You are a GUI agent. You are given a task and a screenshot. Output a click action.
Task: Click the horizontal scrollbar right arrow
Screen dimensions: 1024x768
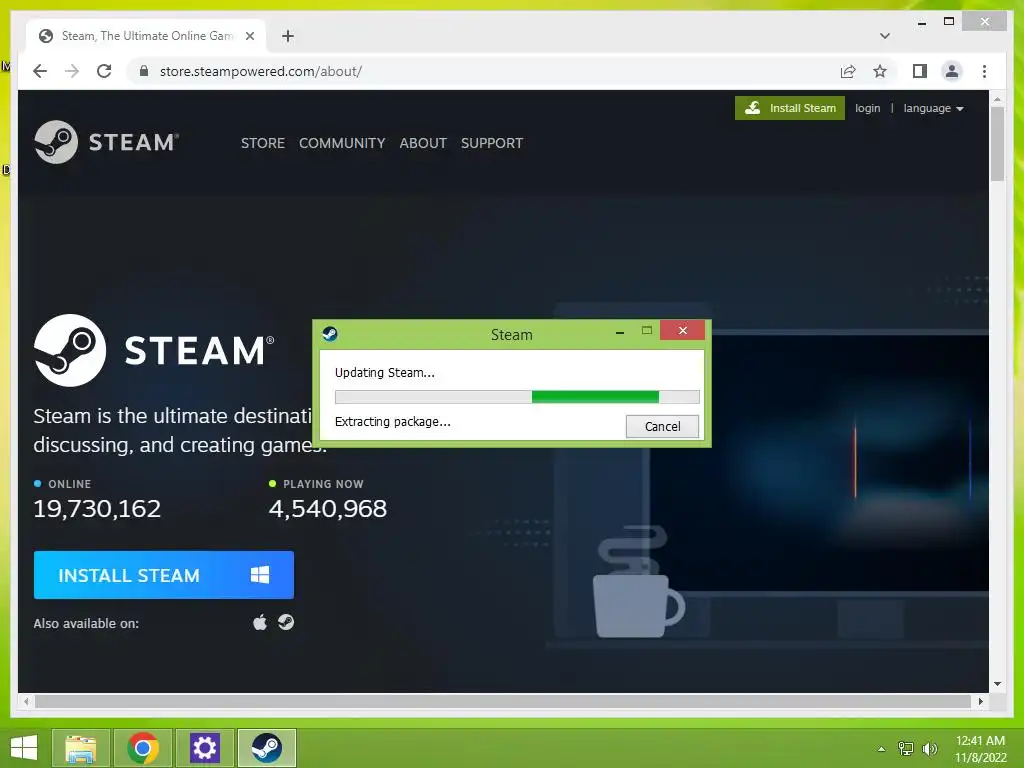[980, 701]
